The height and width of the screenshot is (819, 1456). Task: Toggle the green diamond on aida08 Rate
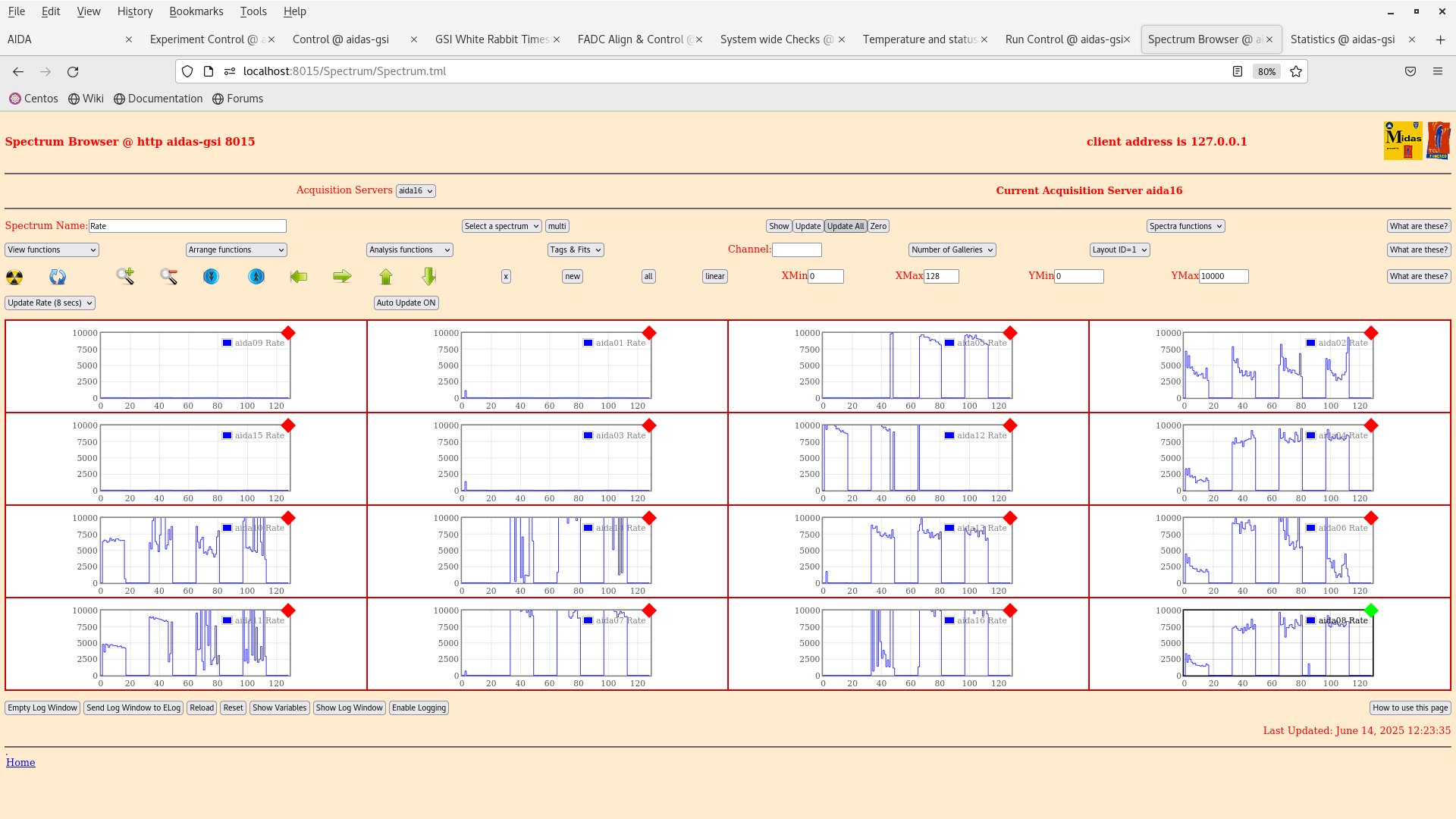coord(1370,610)
